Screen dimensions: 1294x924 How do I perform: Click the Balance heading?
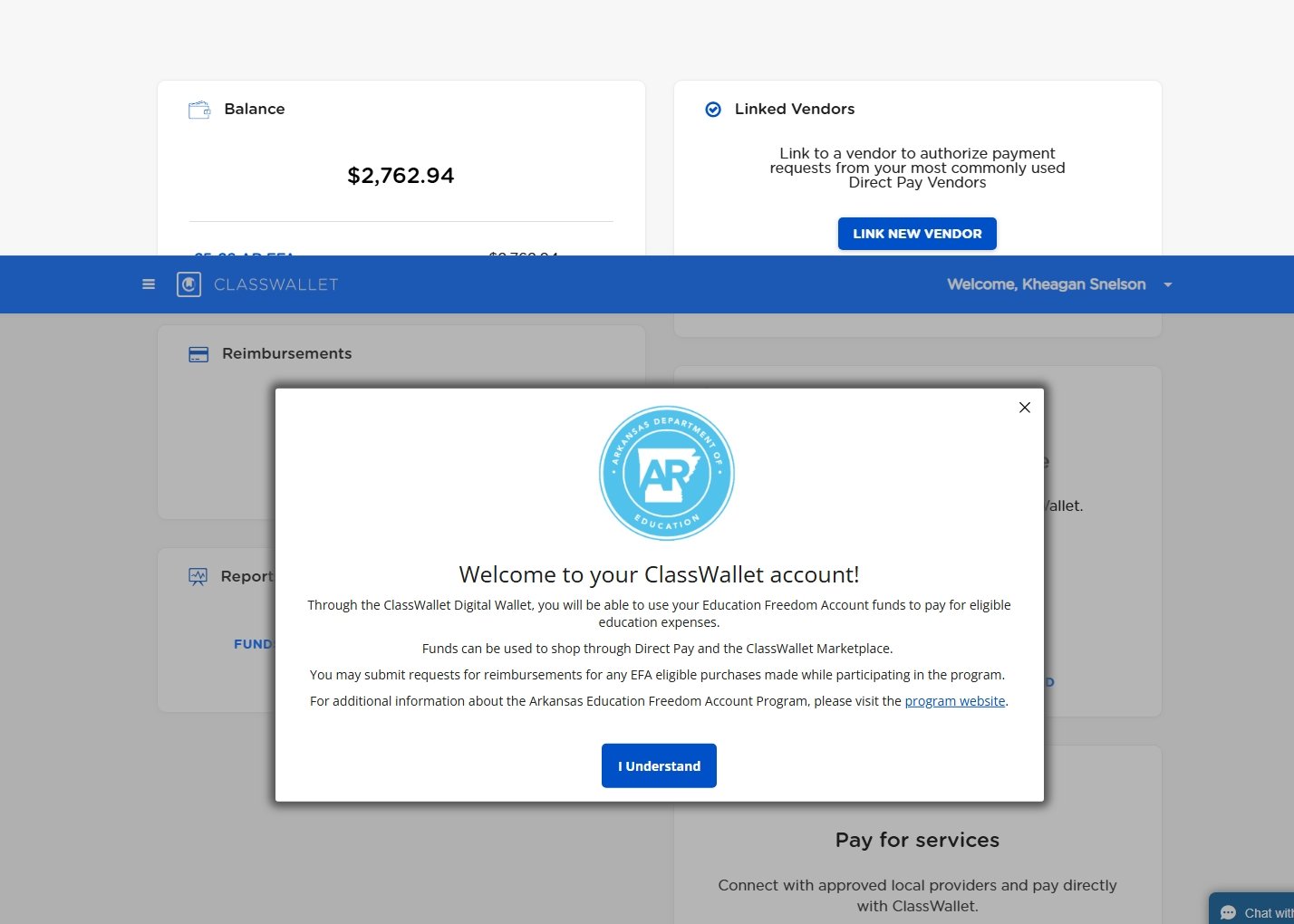[x=255, y=109]
